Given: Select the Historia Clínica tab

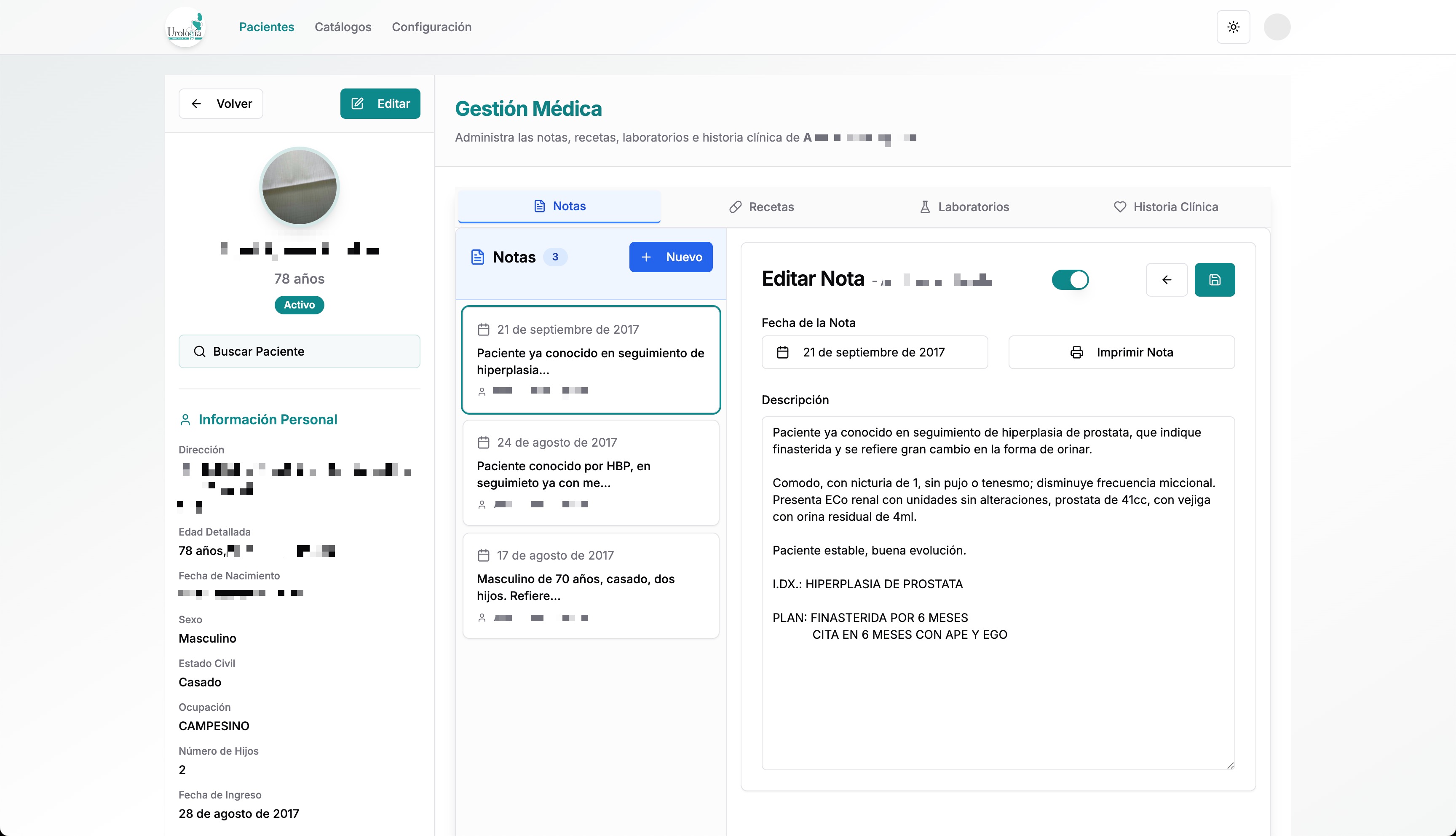Looking at the screenshot, I should 1165,207.
